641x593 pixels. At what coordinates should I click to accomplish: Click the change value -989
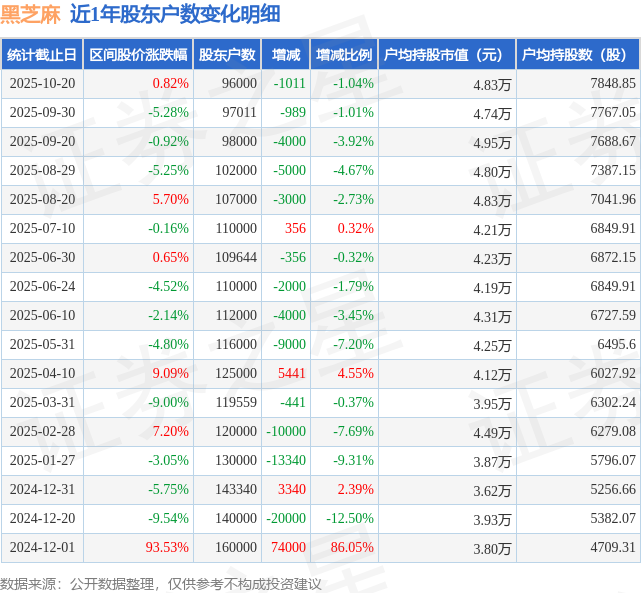[293, 112]
